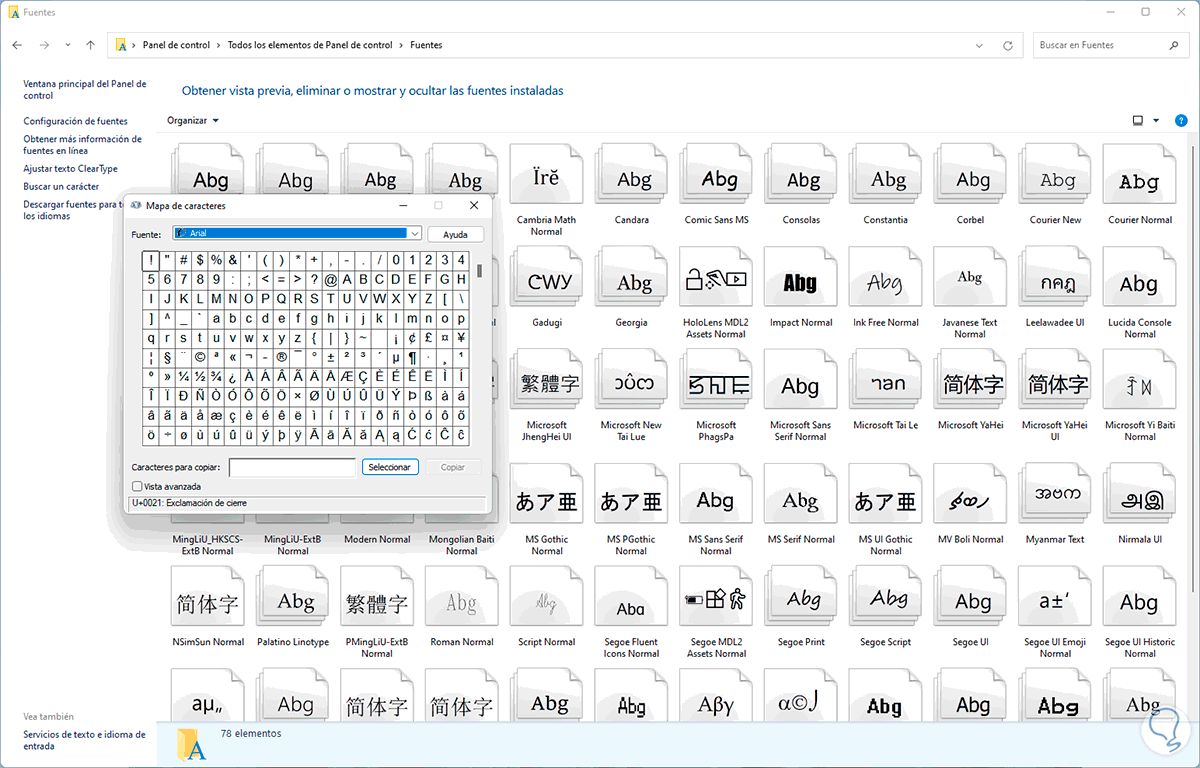Image resolution: width=1200 pixels, height=768 pixels.
Task: Click the Seleccionar button
Action: (390, 467)
